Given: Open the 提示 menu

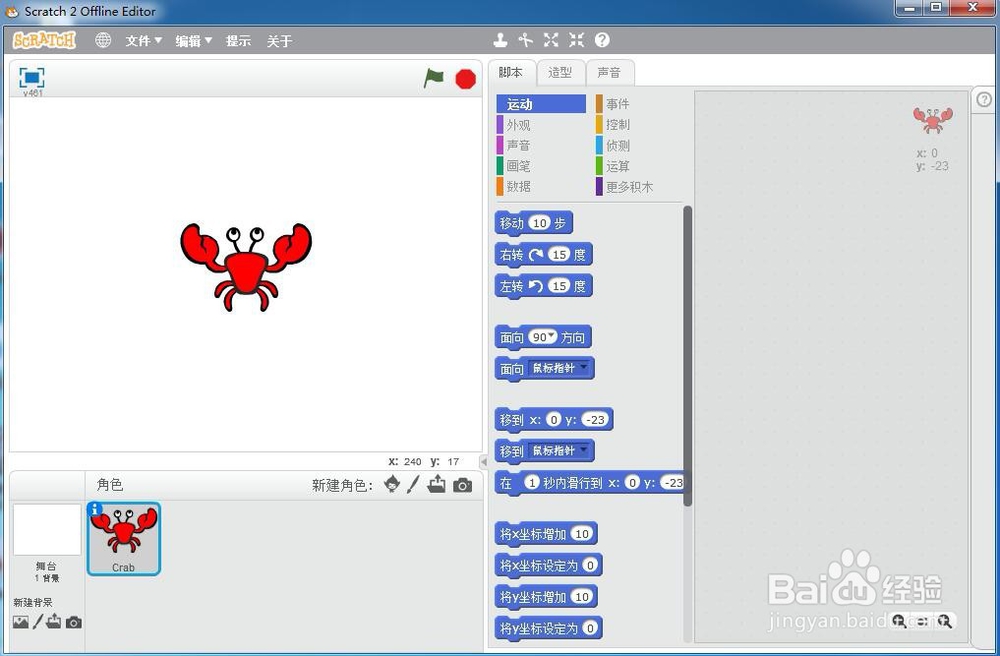Looking at the screenshot, I should click(x=238, y=41).
